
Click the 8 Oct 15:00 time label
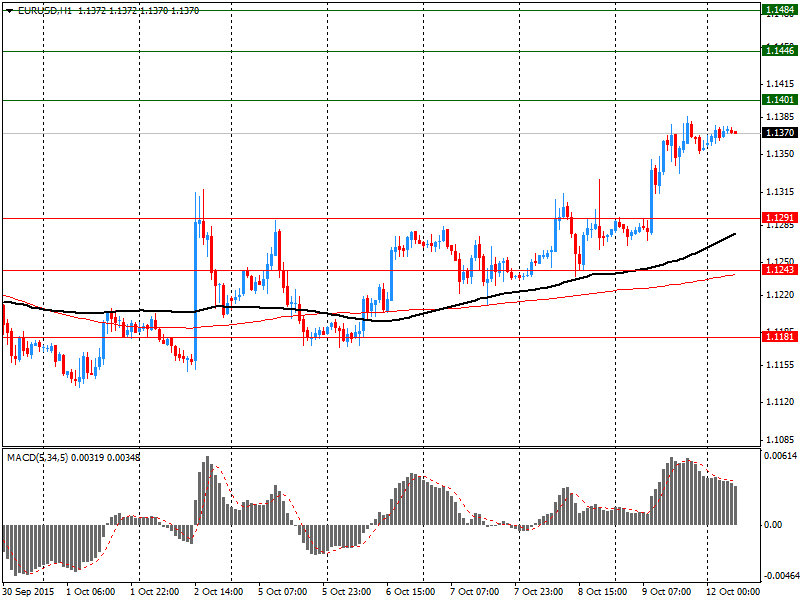603,592
